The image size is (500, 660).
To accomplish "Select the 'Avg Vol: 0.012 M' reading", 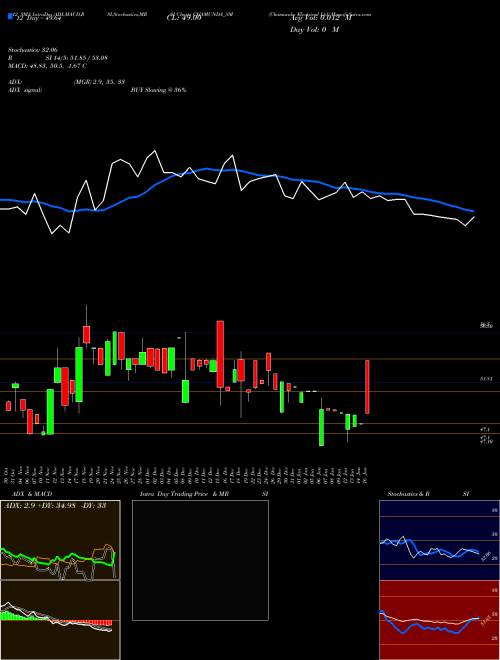I will point(320,19).
